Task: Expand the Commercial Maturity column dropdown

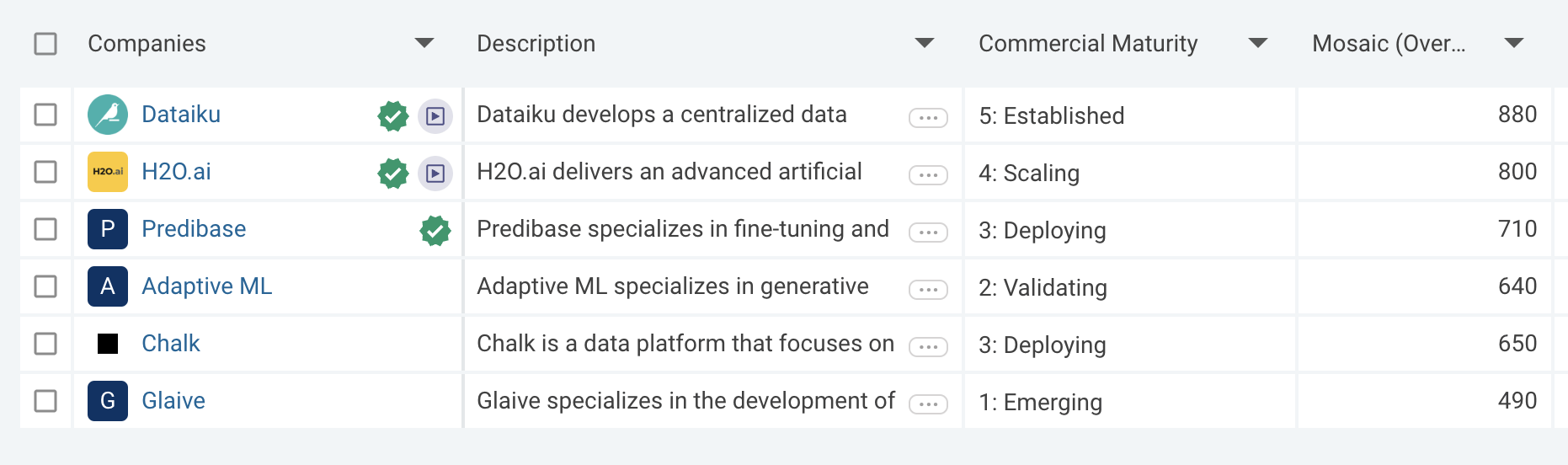Action: coord(1258,43)
